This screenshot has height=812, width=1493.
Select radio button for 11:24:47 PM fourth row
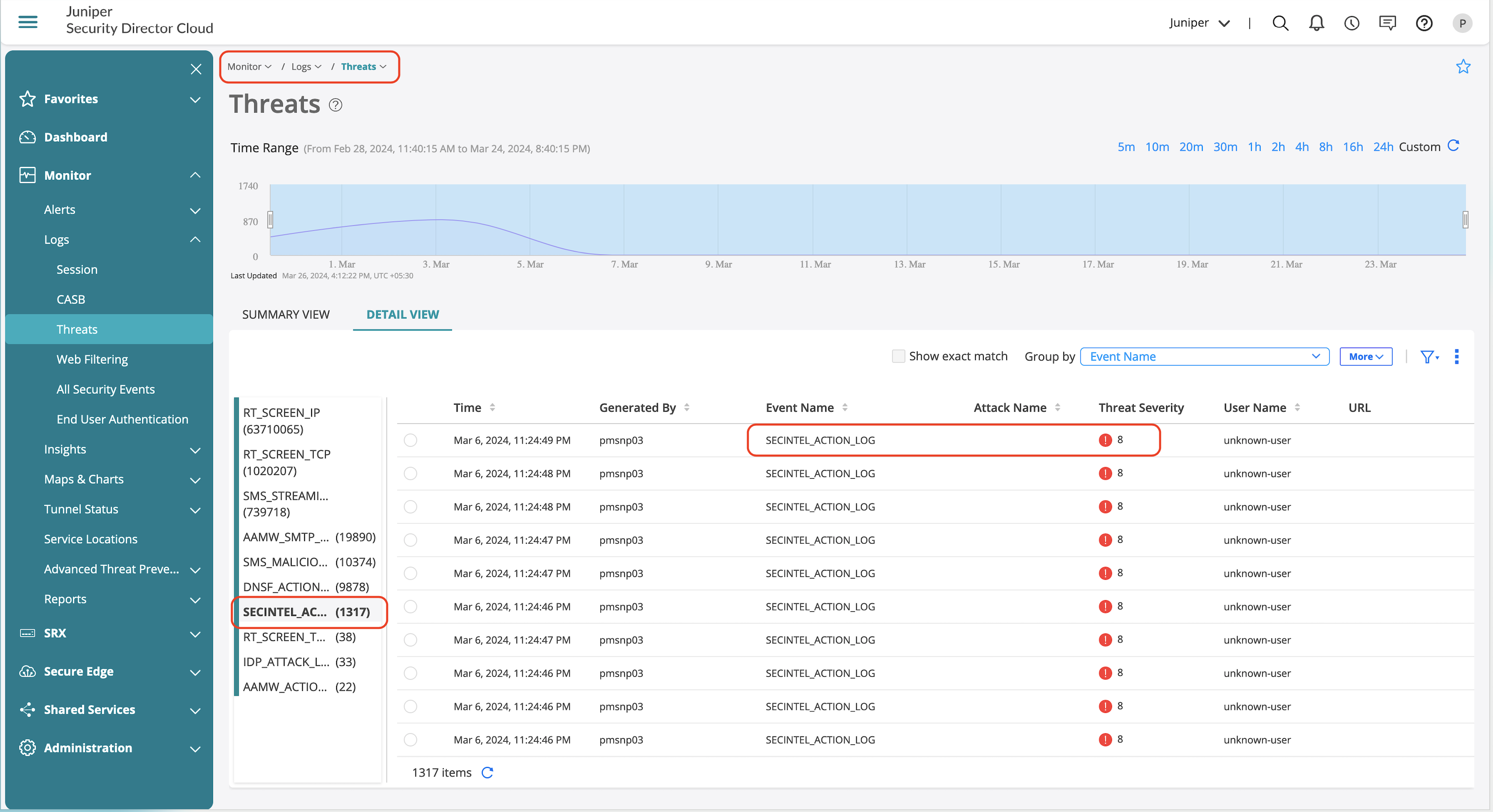[x=410, y=540]
